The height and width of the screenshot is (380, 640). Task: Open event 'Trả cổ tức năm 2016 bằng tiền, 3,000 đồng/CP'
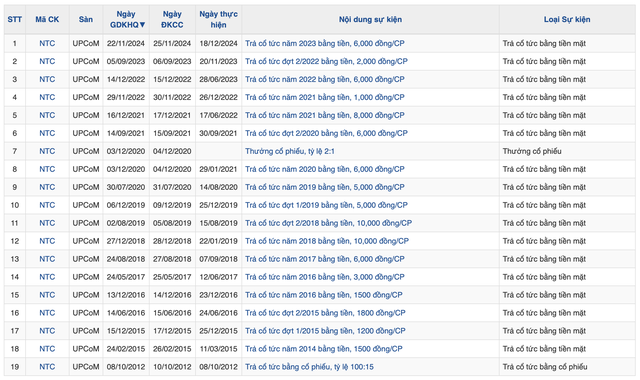coord(325,277)
